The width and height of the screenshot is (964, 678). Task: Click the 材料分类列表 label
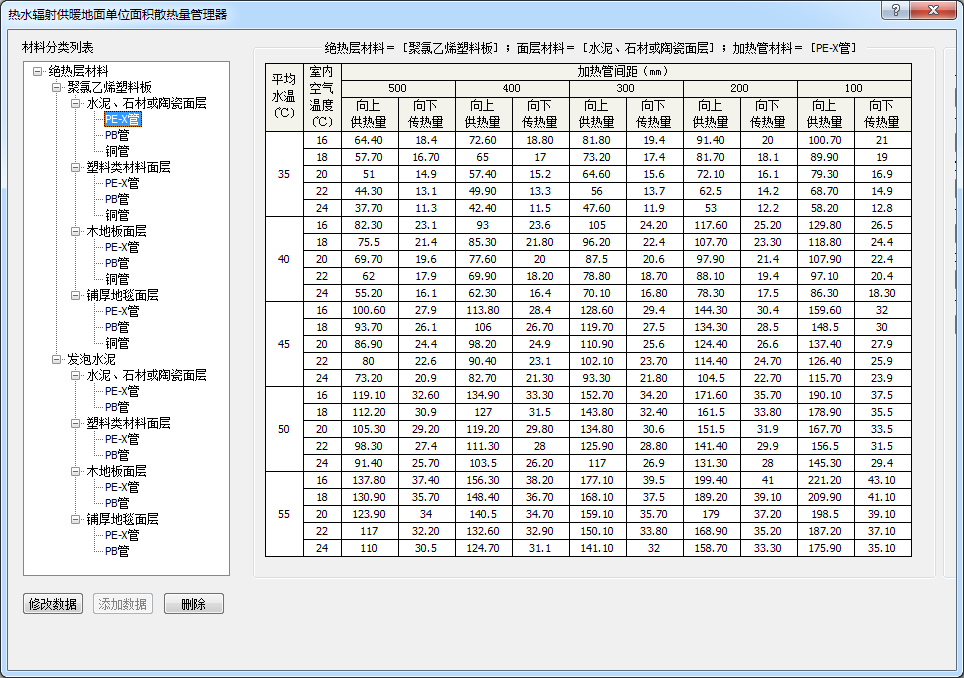(x=58, y=47)
